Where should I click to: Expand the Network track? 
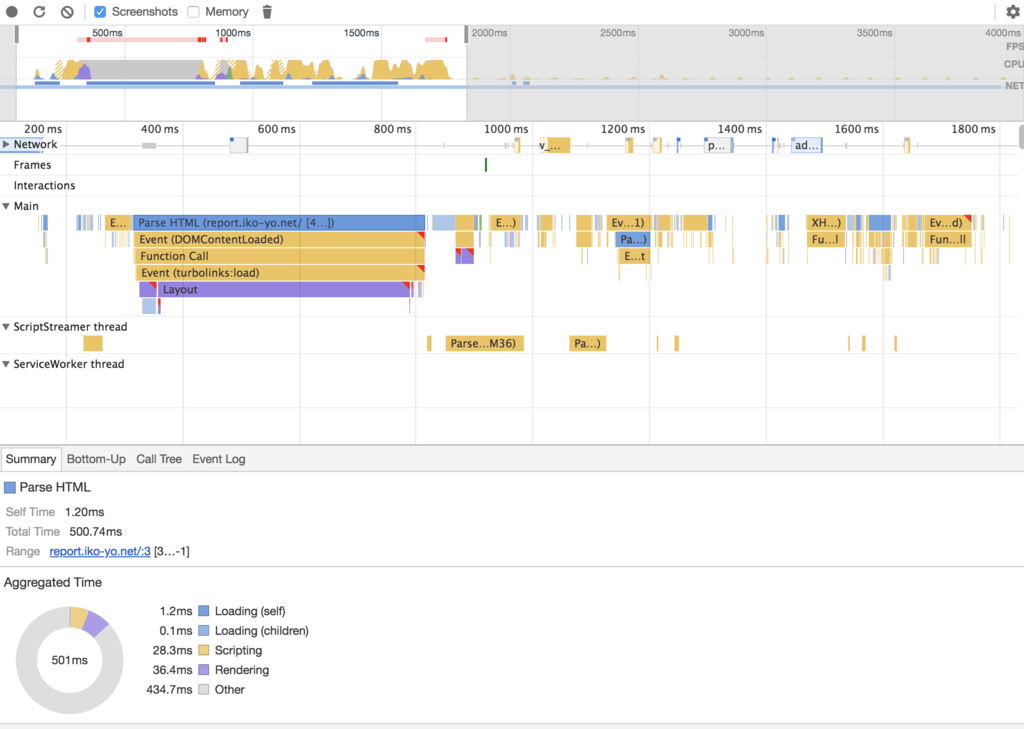[6, 144]
